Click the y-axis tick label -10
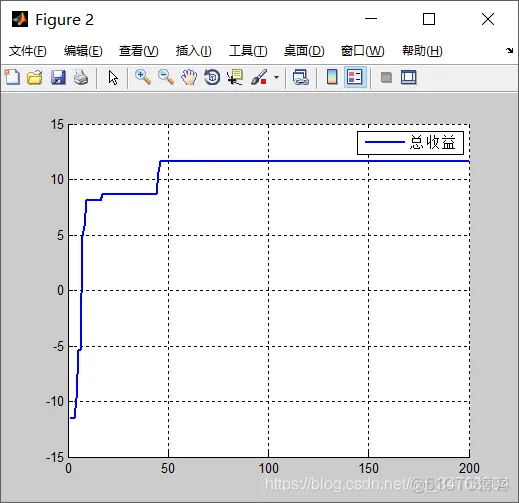The image size is (519, 503). coord(55,401)
